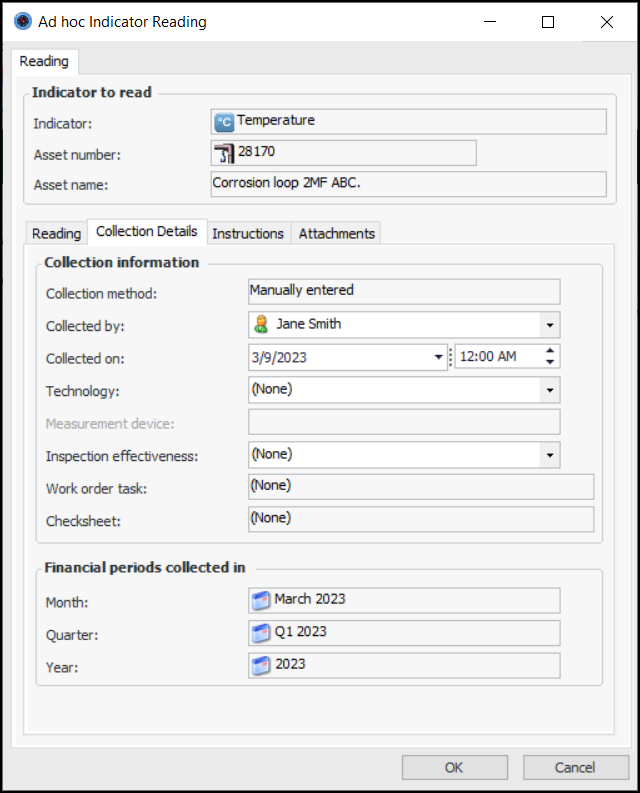Click the March 2023 calendar icon

pyautogui.click(x=261, y=600)
